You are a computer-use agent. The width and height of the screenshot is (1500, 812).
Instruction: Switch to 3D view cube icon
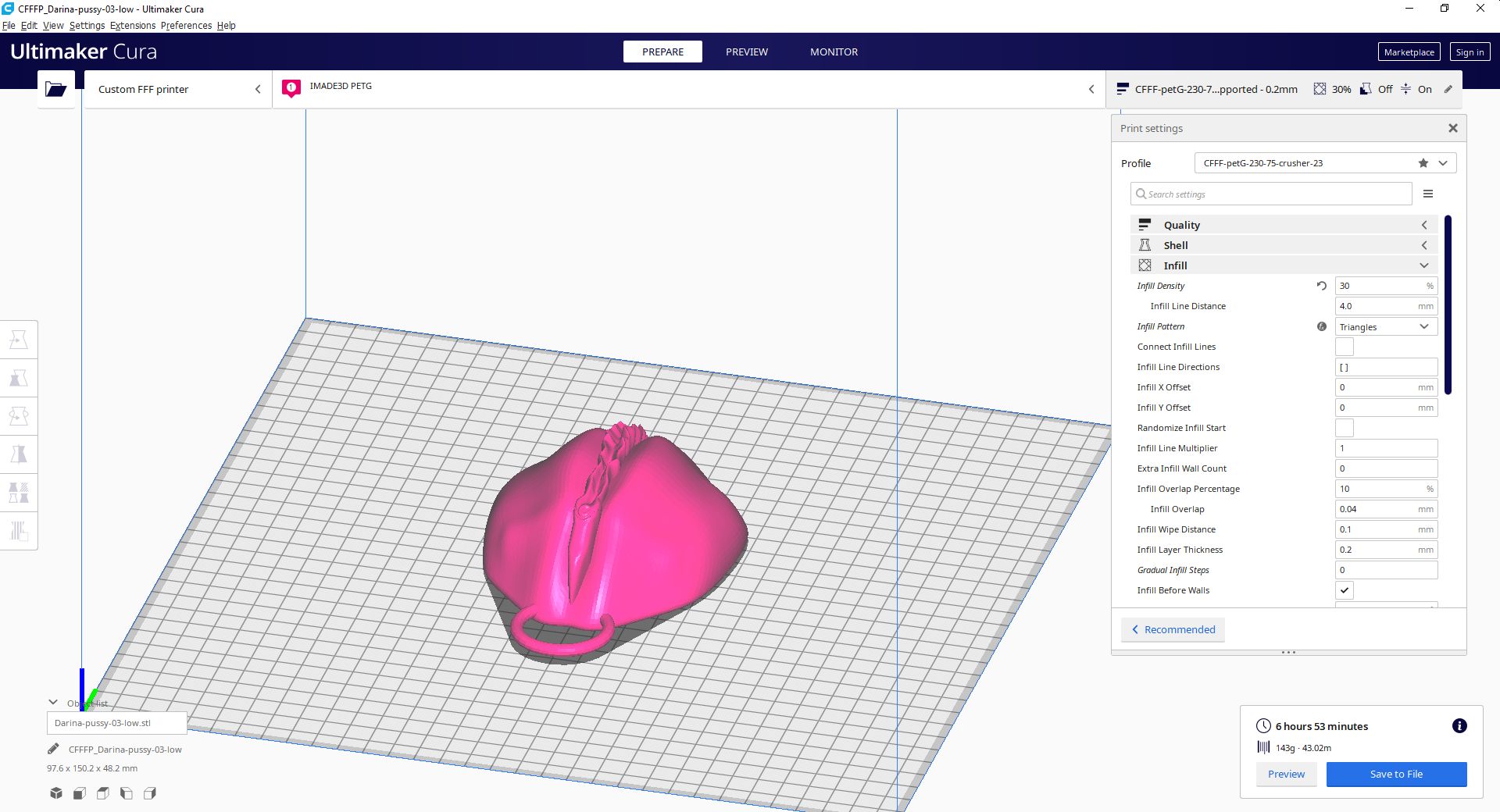[x=56, y=793]
